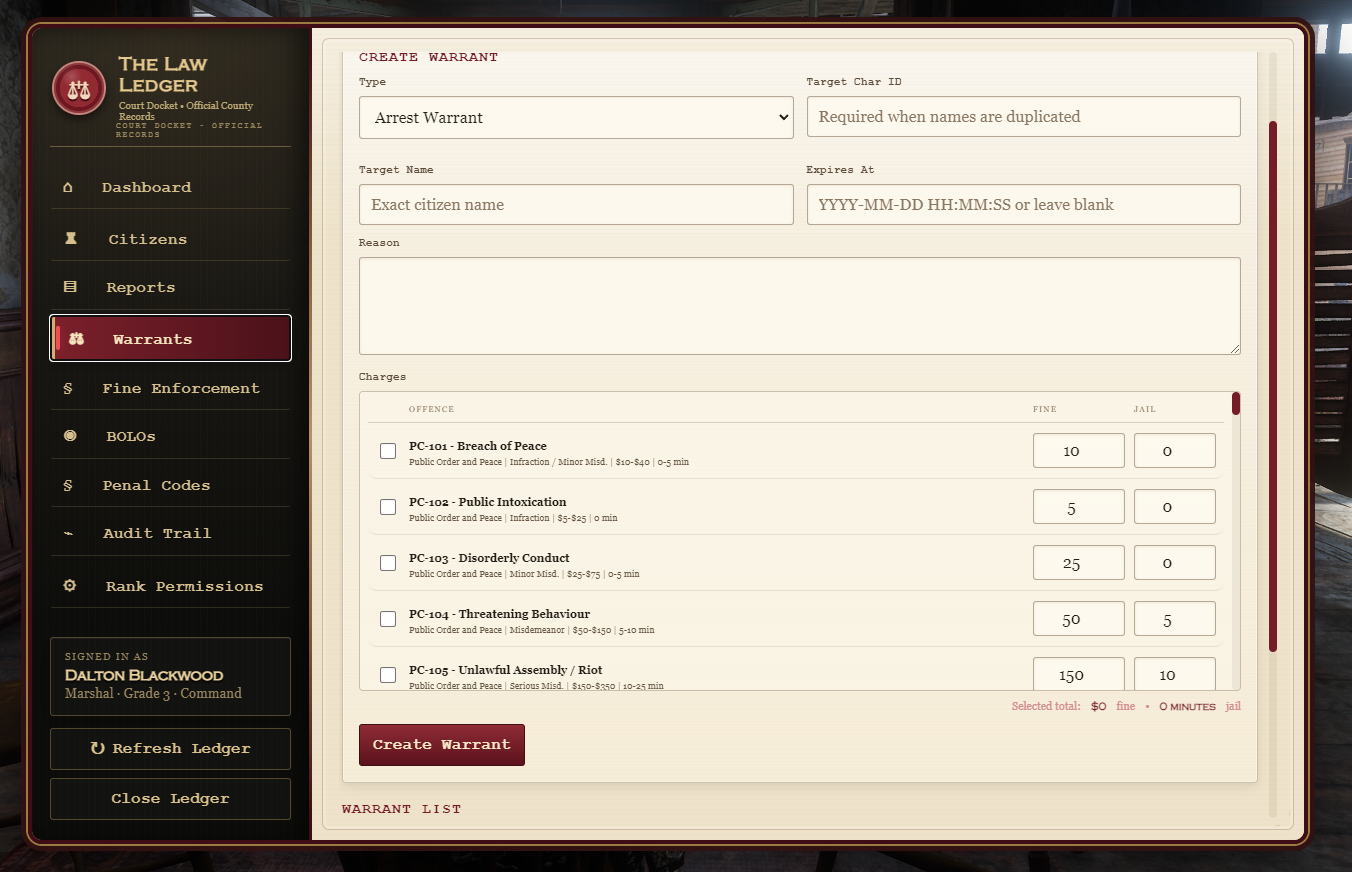
Task: Edit the Disorderly Conduct fine field
Action: point(1079,562)
